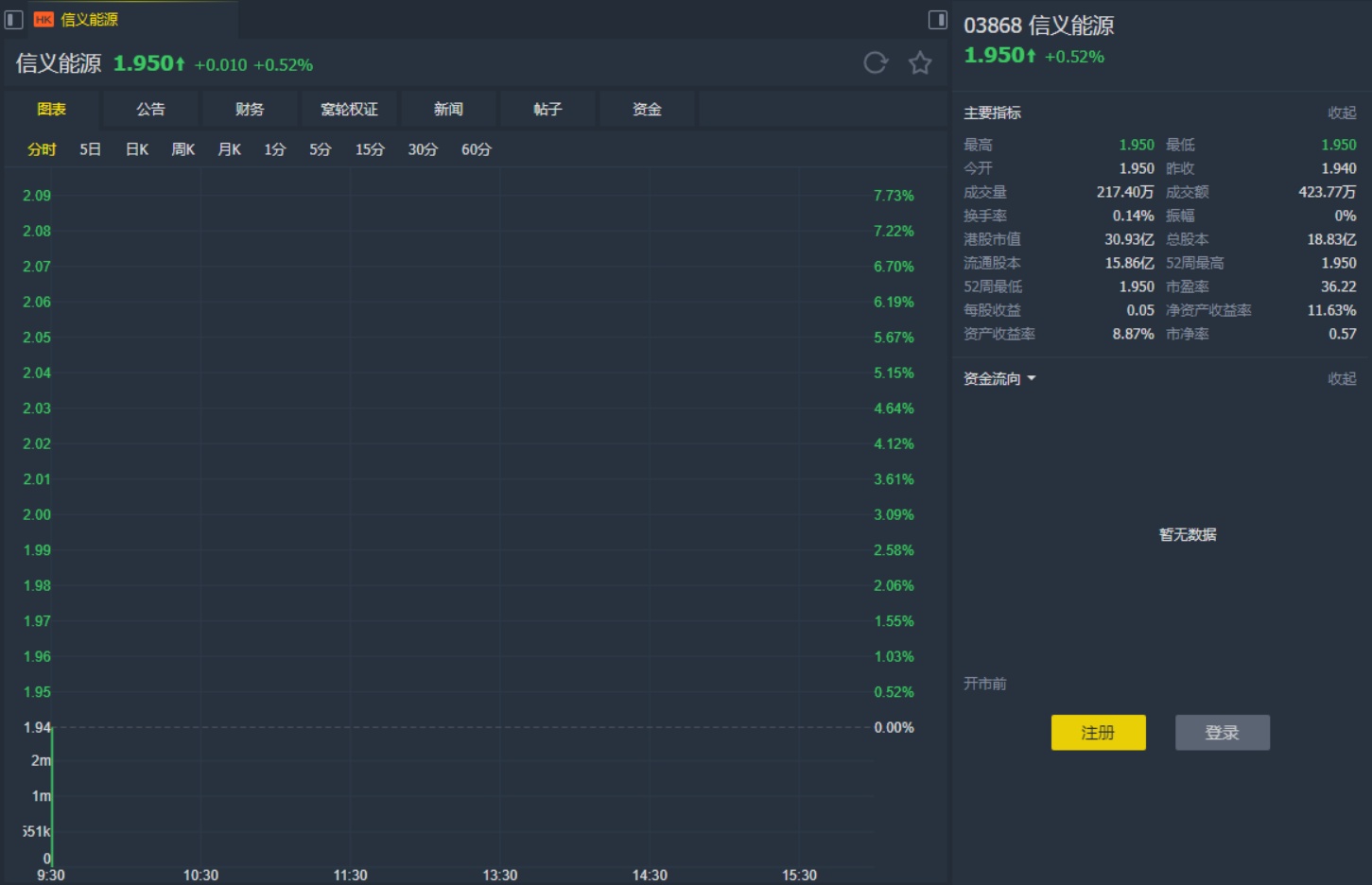Click the 开市前 market status label
Image resolution: width=1372 pixels, height=885 pixels.
click(x=985, y=684)
